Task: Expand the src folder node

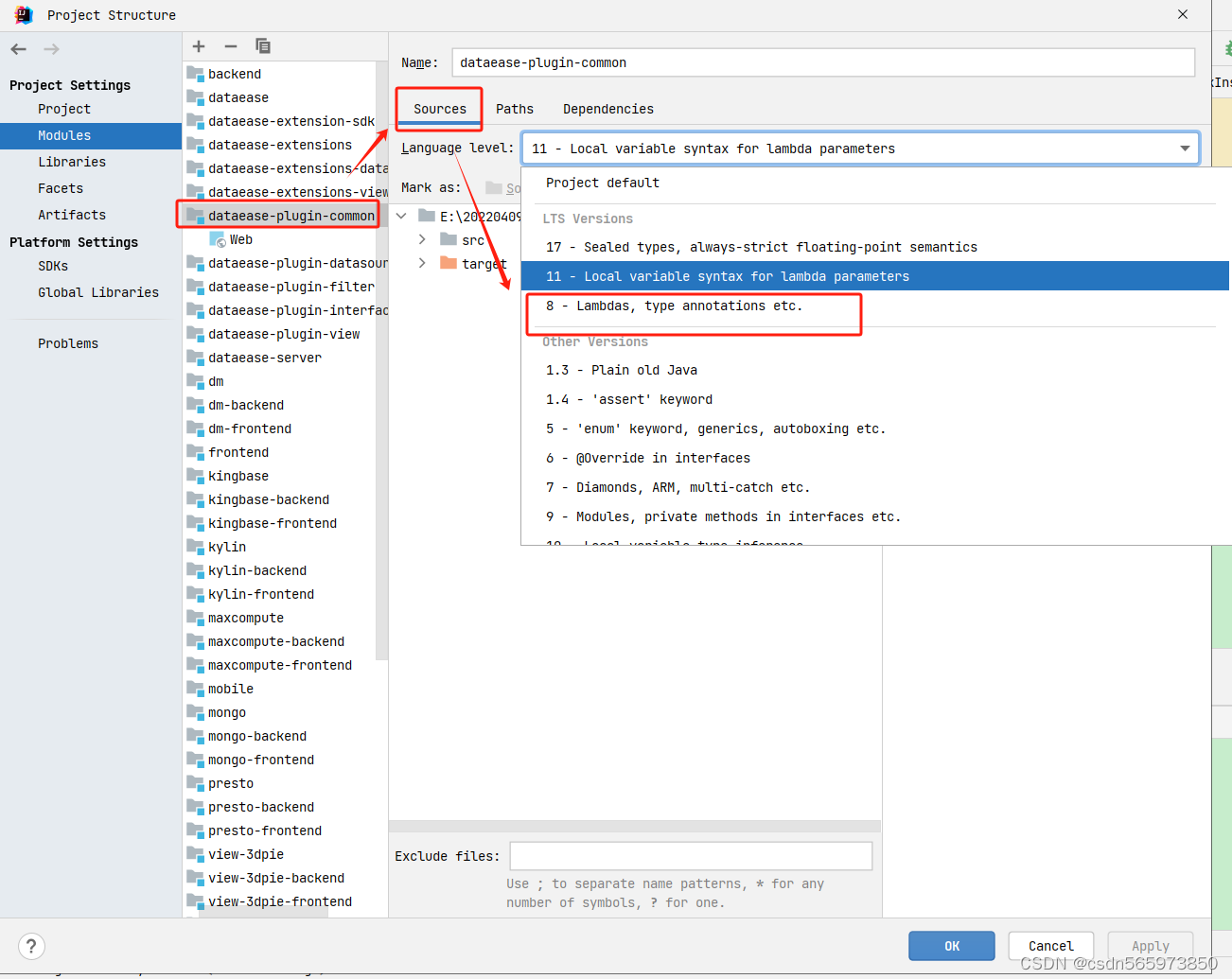Action: [422, 239]
